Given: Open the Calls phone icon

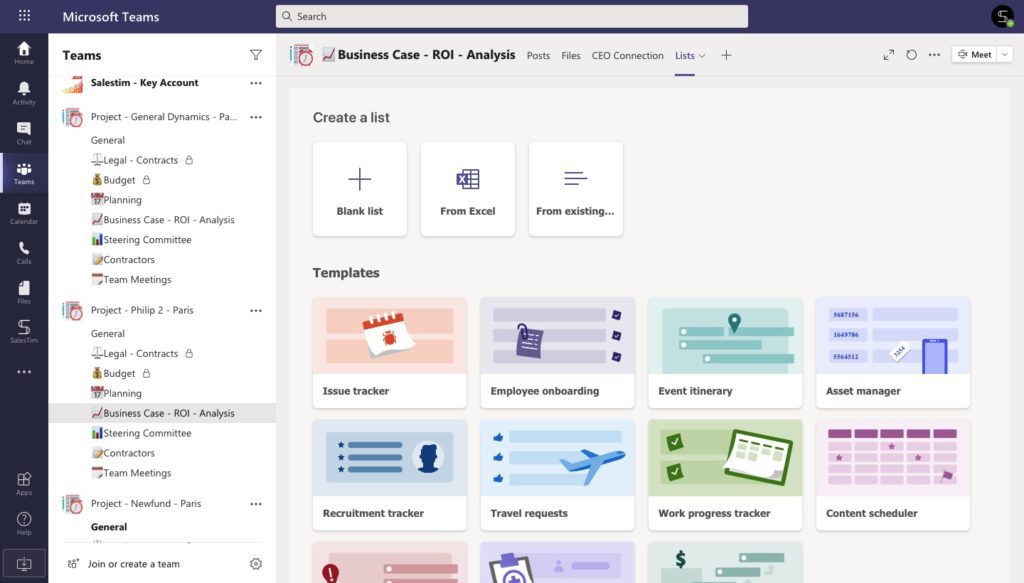Looking at the screenshot, I should tap(24, 252).
